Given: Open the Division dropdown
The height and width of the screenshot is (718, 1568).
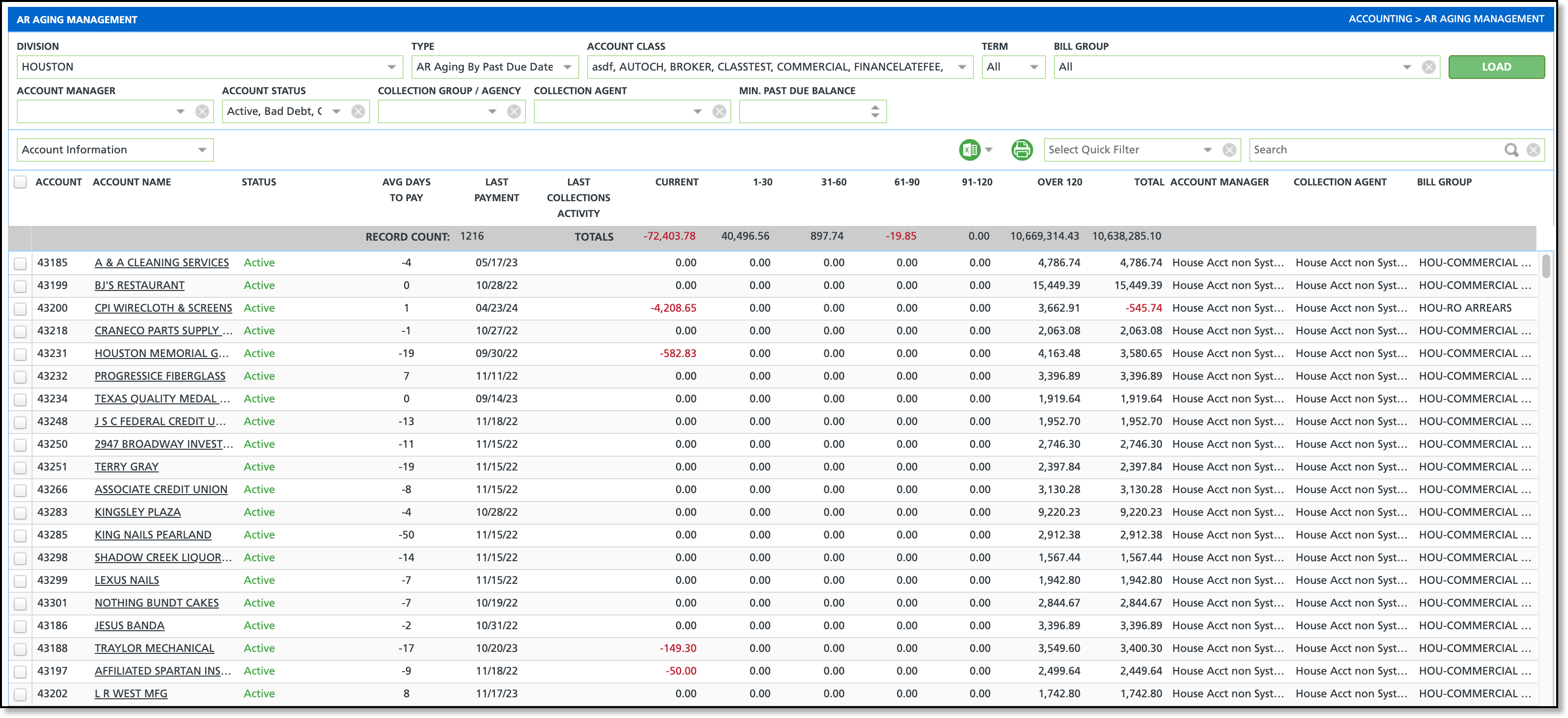Looking at the screenshot, I should [391, 67].
